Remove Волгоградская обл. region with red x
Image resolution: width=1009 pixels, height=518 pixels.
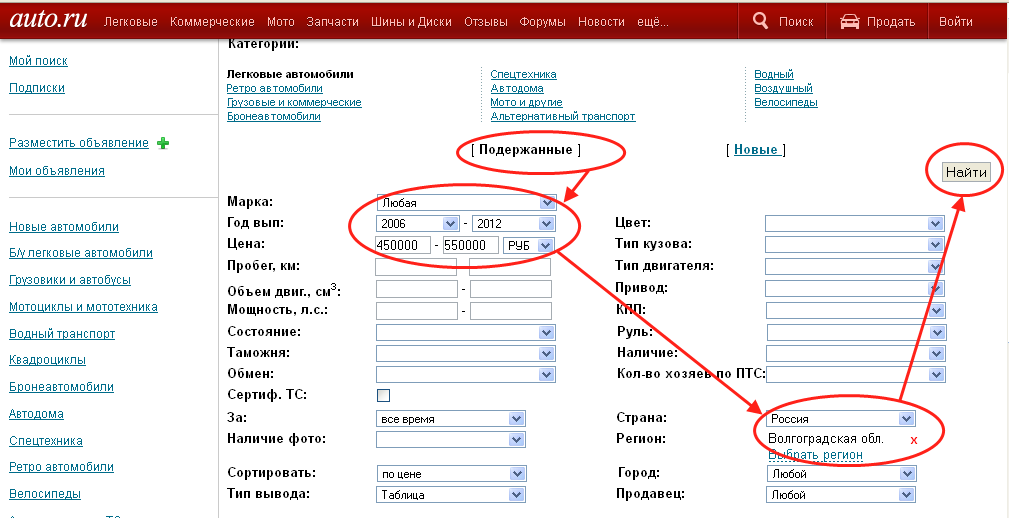(x=913, y=440)
